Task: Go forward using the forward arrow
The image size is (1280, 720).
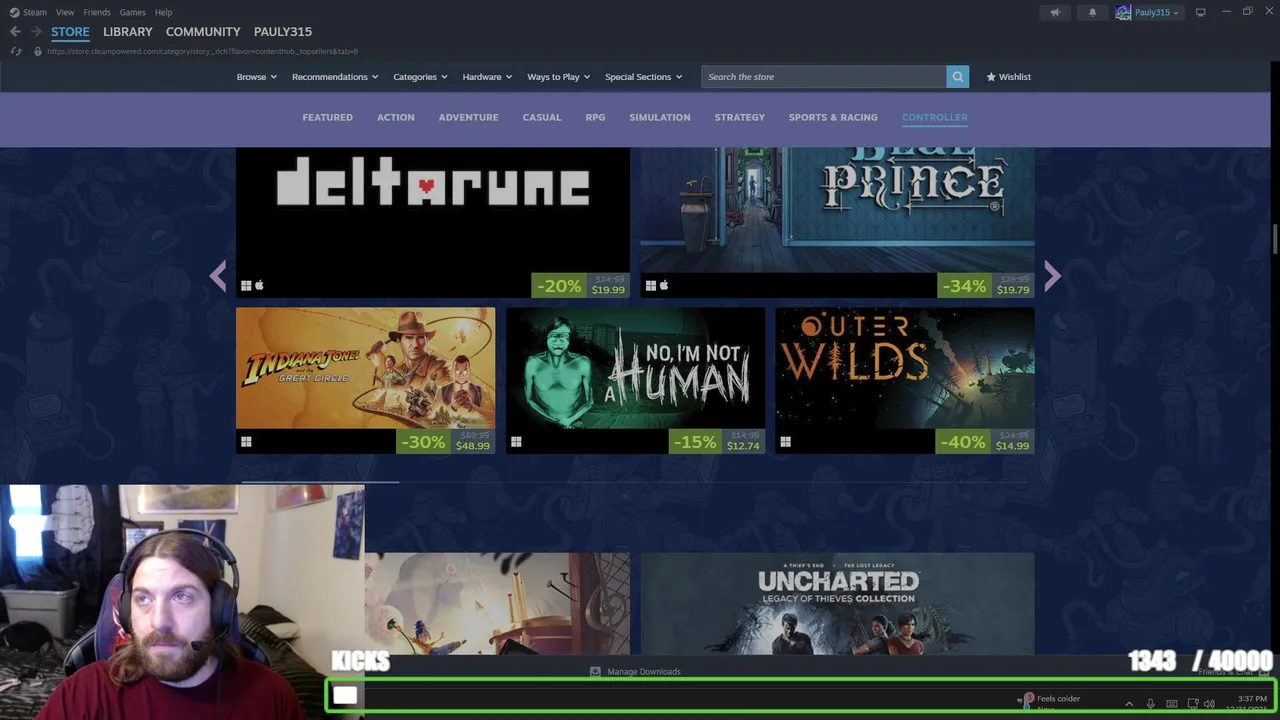Action: 36,32
